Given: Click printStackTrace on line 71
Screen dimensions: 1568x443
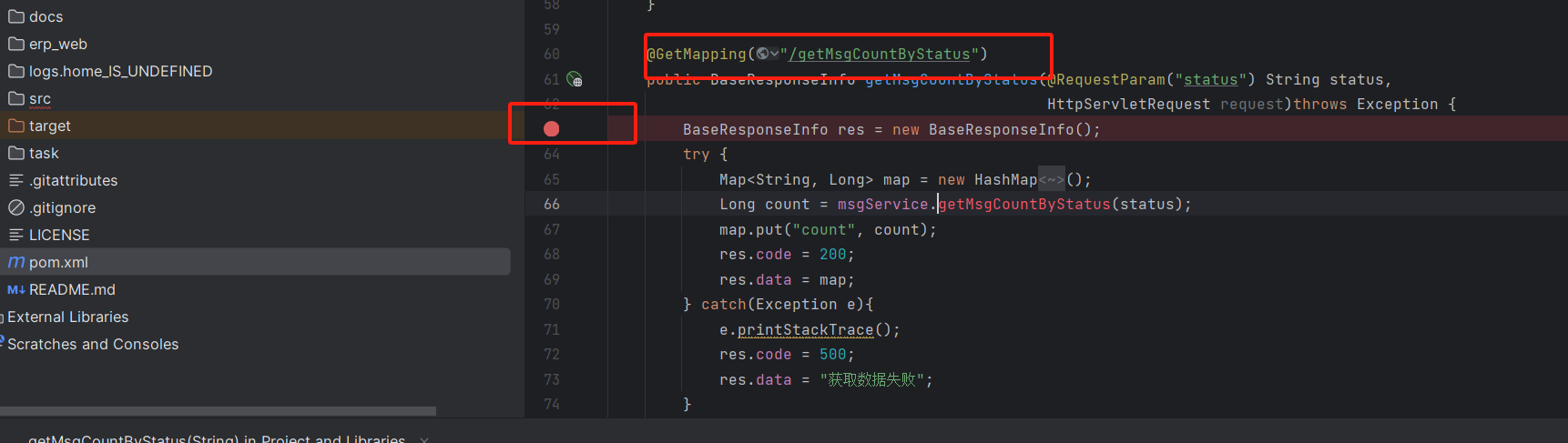Looking at the screenshot, I should pyautogui.click(x=805, y=330).
